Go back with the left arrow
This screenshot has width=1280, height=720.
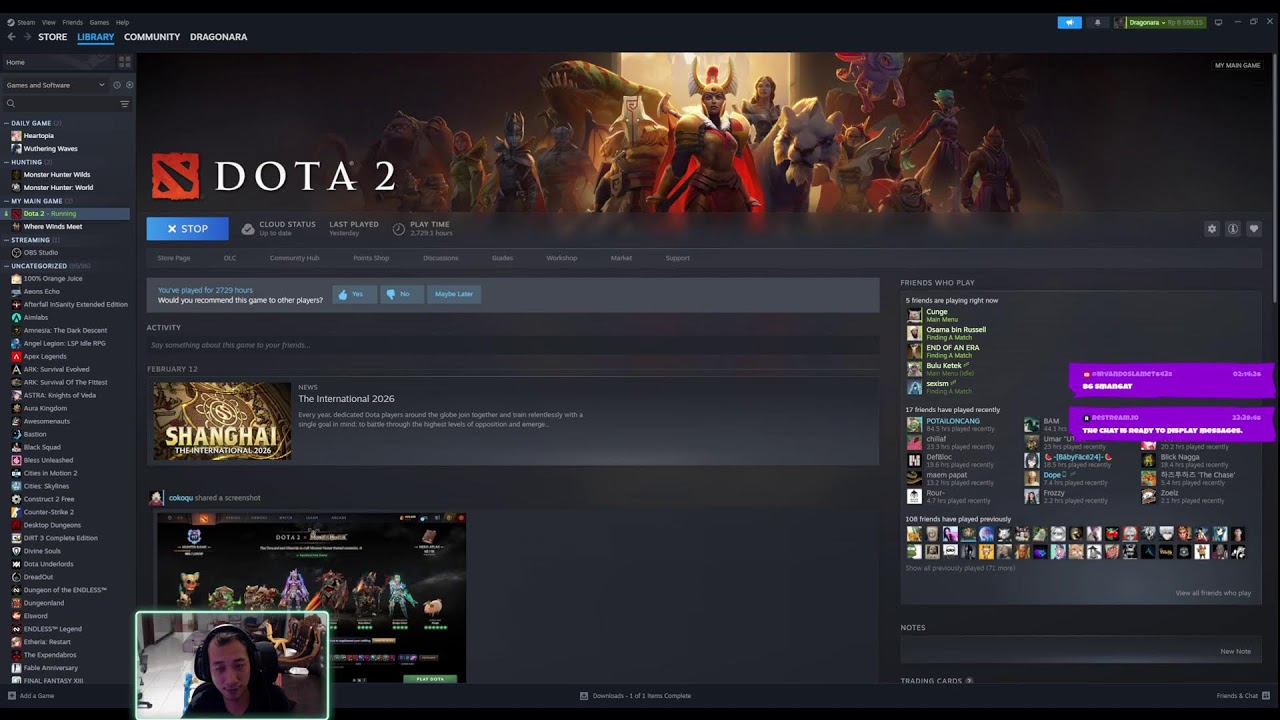point(12,37)
